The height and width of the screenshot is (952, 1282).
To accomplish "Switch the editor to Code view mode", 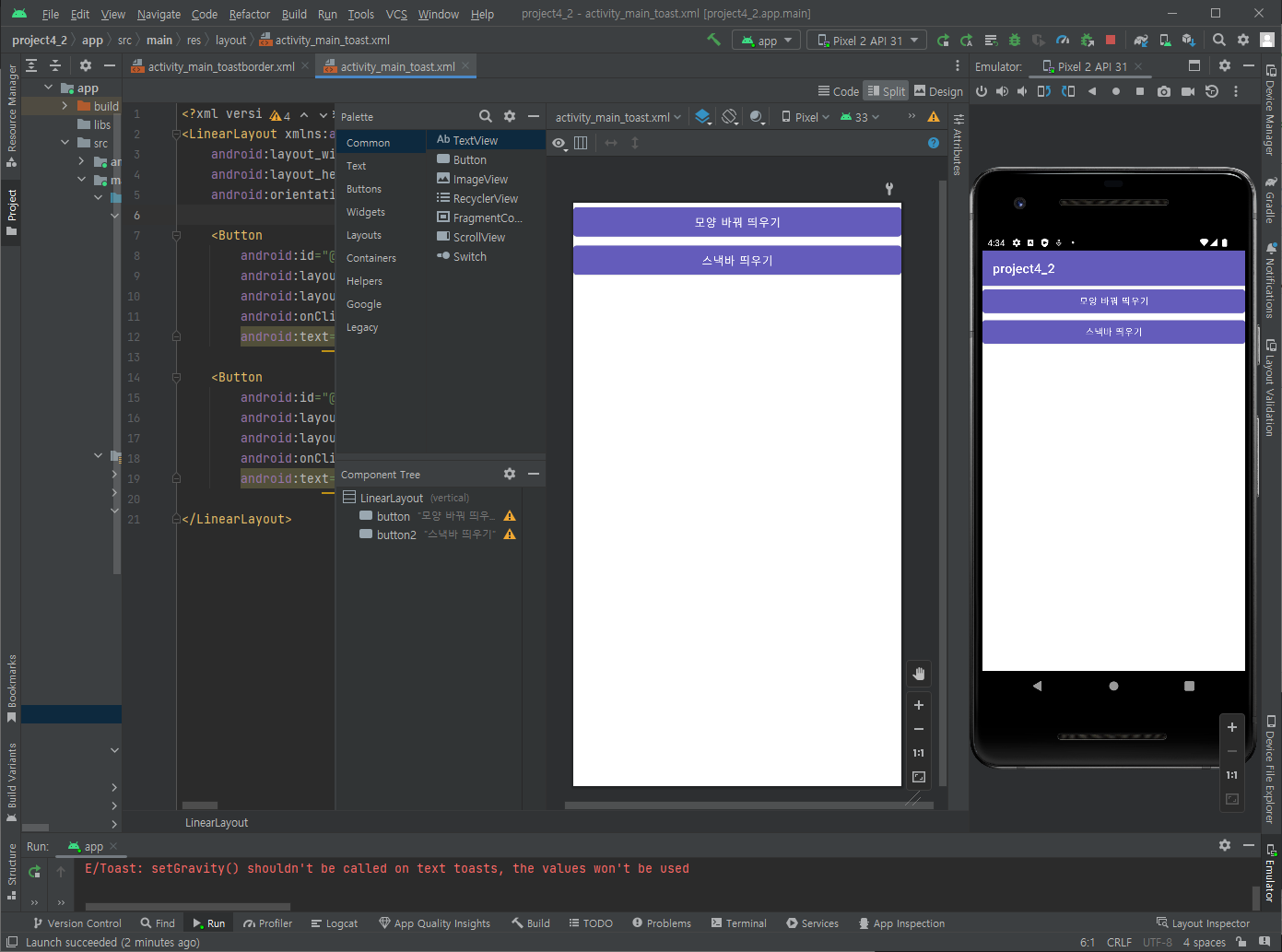I will 838,91.
